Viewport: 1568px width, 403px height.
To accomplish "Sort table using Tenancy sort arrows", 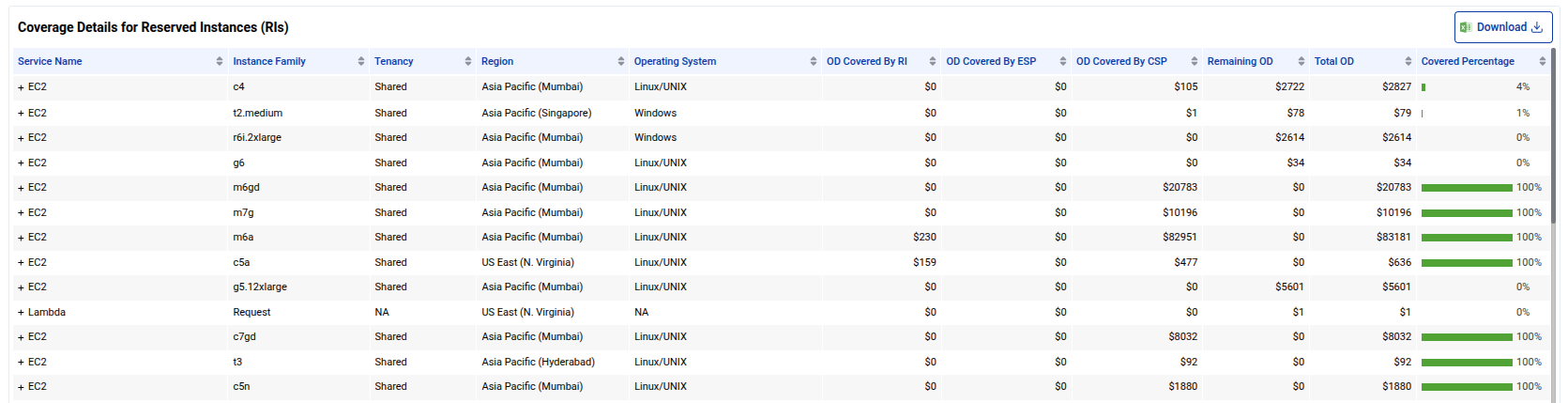I will (468, 61).
